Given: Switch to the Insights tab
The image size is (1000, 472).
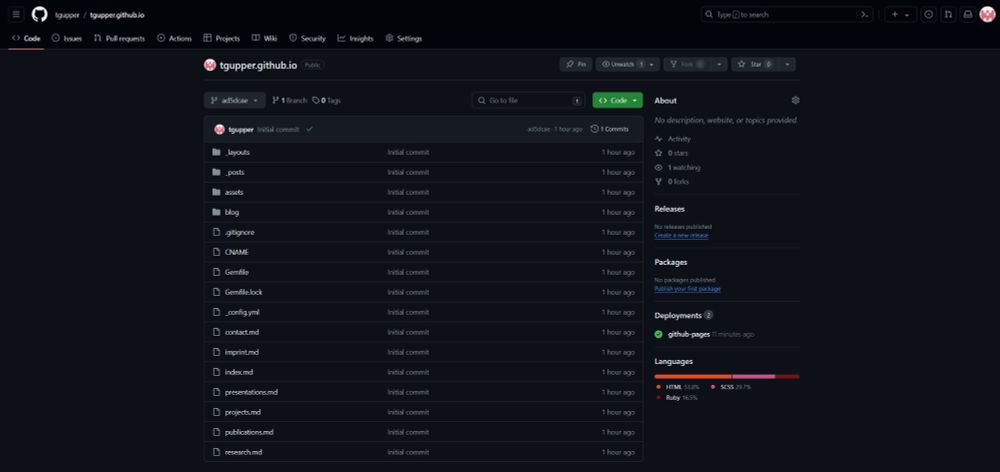Looking at the screenshot, I should [355, 38].
